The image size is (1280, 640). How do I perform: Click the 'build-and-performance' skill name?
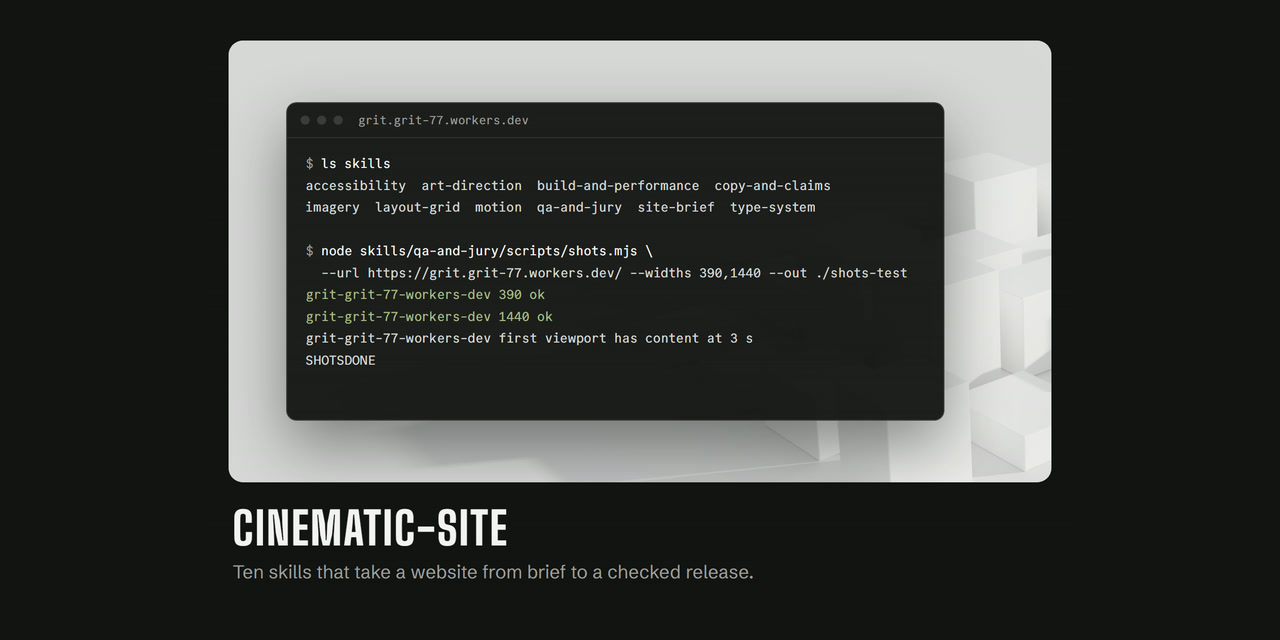pos(618,186)
